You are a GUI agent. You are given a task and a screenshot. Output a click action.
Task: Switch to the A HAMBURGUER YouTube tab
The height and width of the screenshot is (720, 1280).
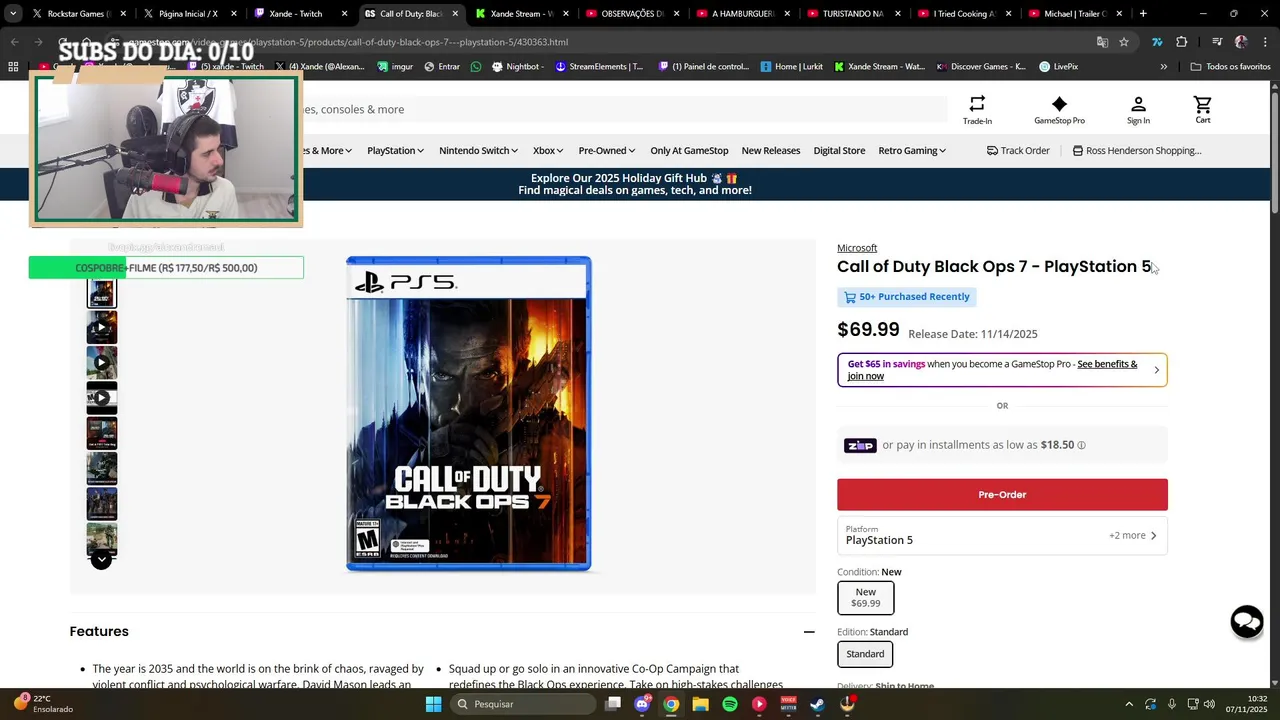(742, 14)
